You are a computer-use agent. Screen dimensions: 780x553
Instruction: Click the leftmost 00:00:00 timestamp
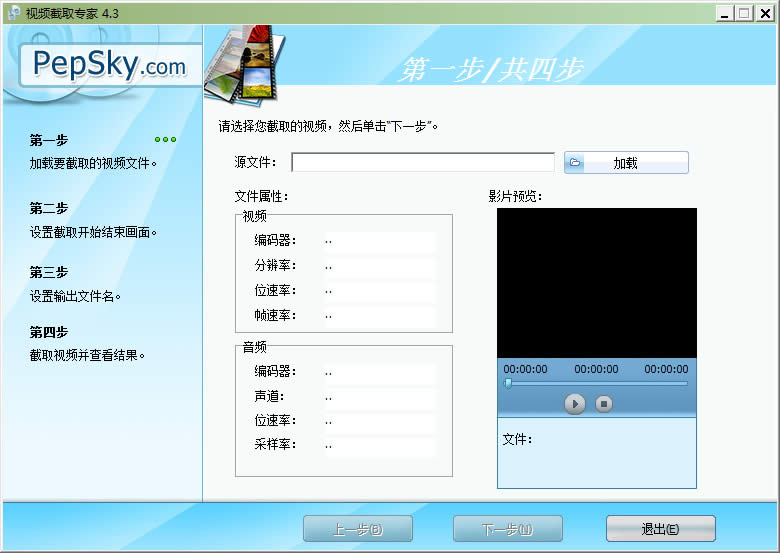(525, 369)
